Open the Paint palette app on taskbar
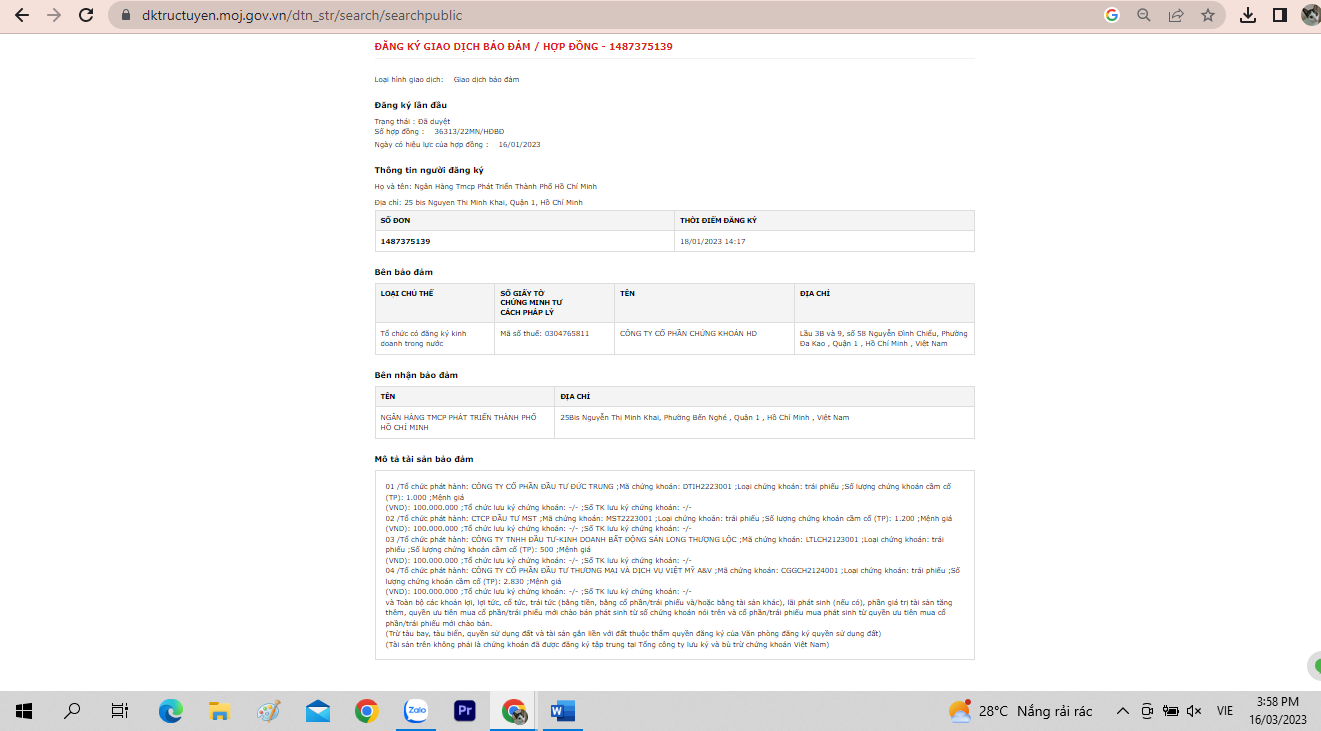The image size is (1321, 731). coord(269,711)
